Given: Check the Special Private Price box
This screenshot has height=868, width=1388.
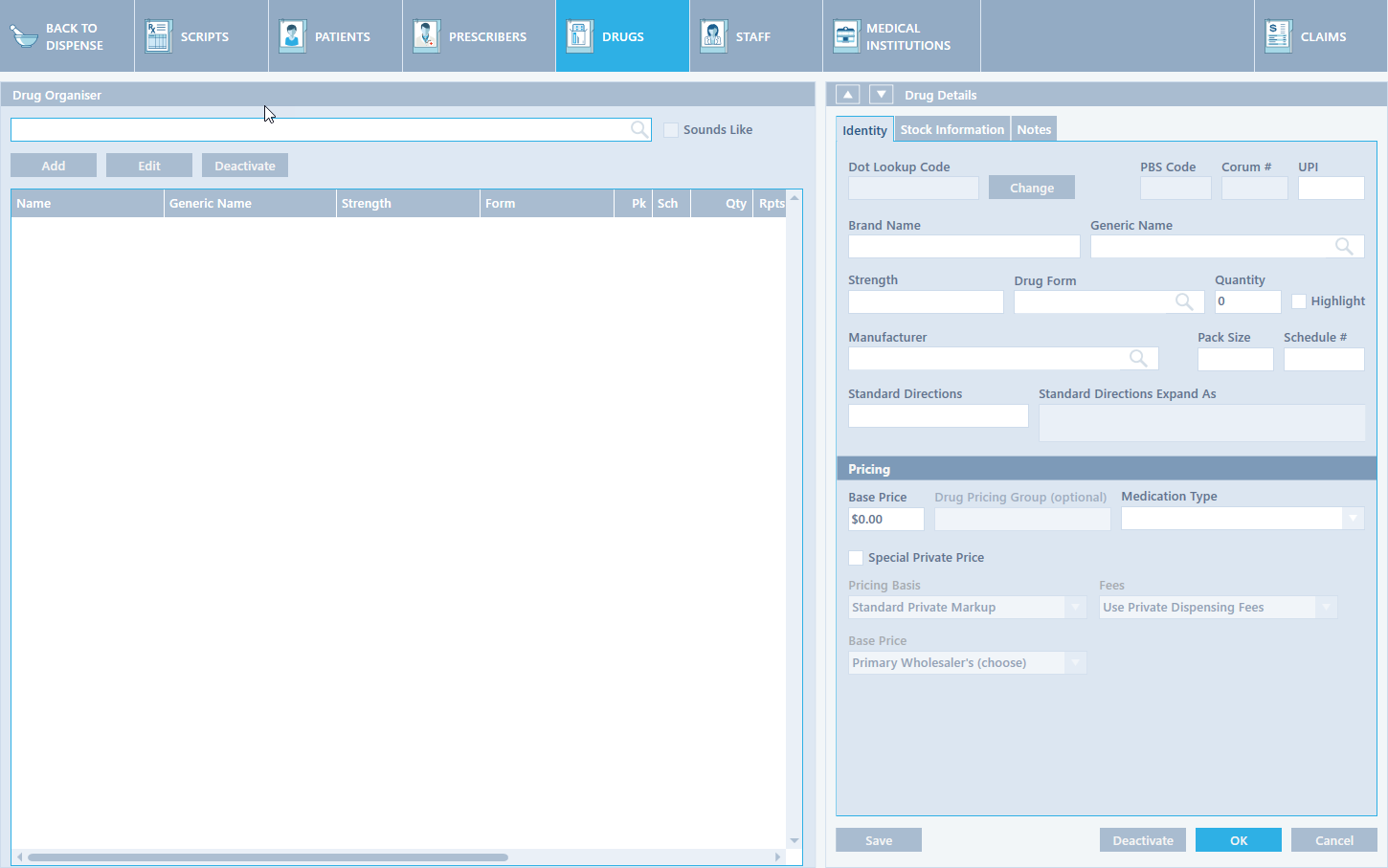Looking at the screenshot, I should [x=856, y=558].
